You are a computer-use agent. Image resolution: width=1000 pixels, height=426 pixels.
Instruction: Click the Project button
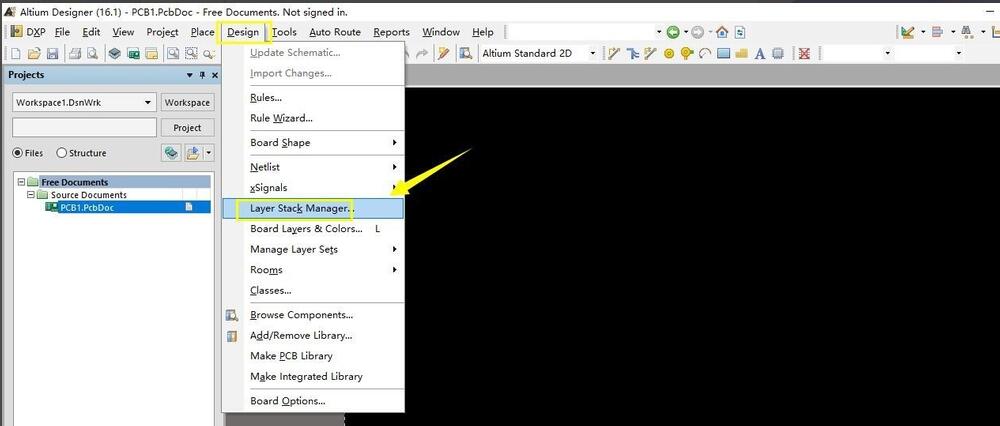[x=188, y=128]
